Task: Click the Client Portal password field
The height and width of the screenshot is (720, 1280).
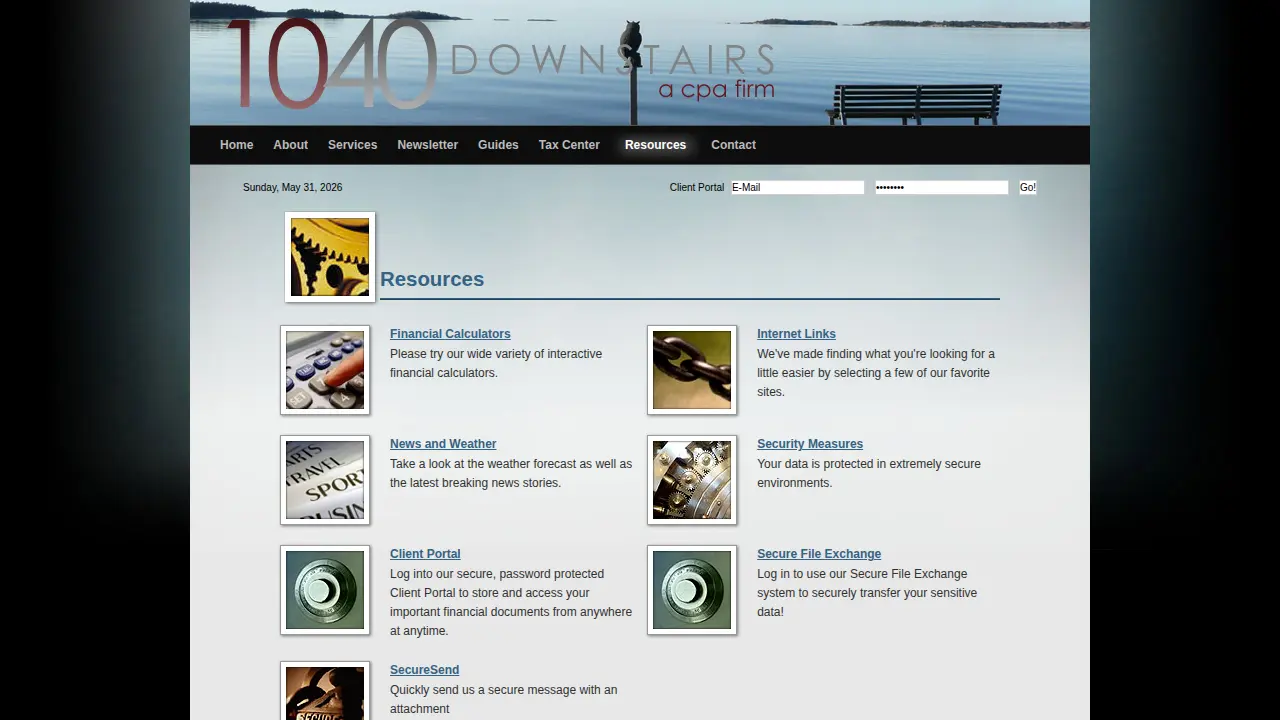Action: click(941, 187)
